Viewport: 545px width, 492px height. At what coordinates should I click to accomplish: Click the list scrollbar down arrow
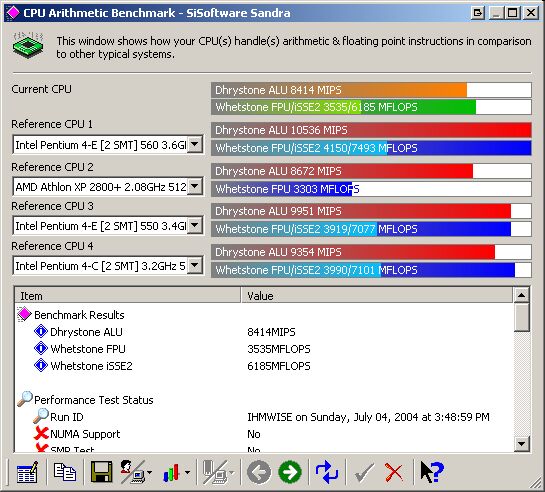point(521,443)
